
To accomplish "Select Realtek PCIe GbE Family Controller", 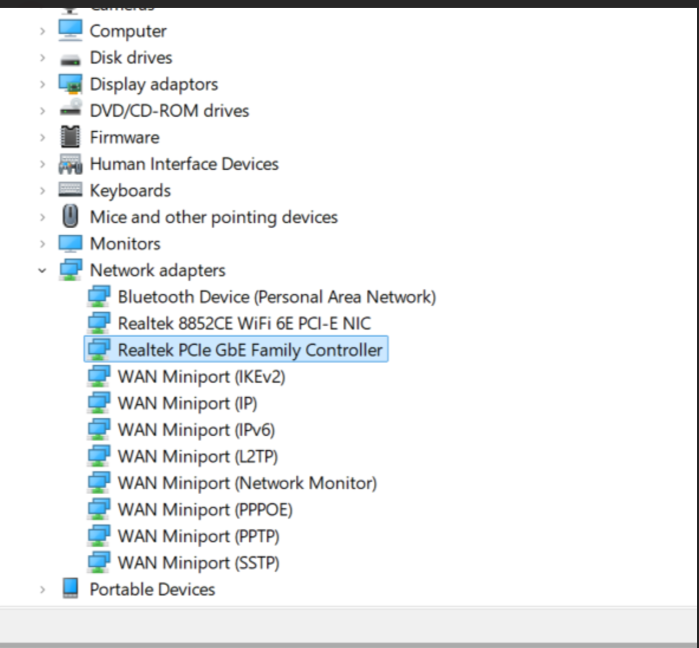I will [x=249, y=350].
